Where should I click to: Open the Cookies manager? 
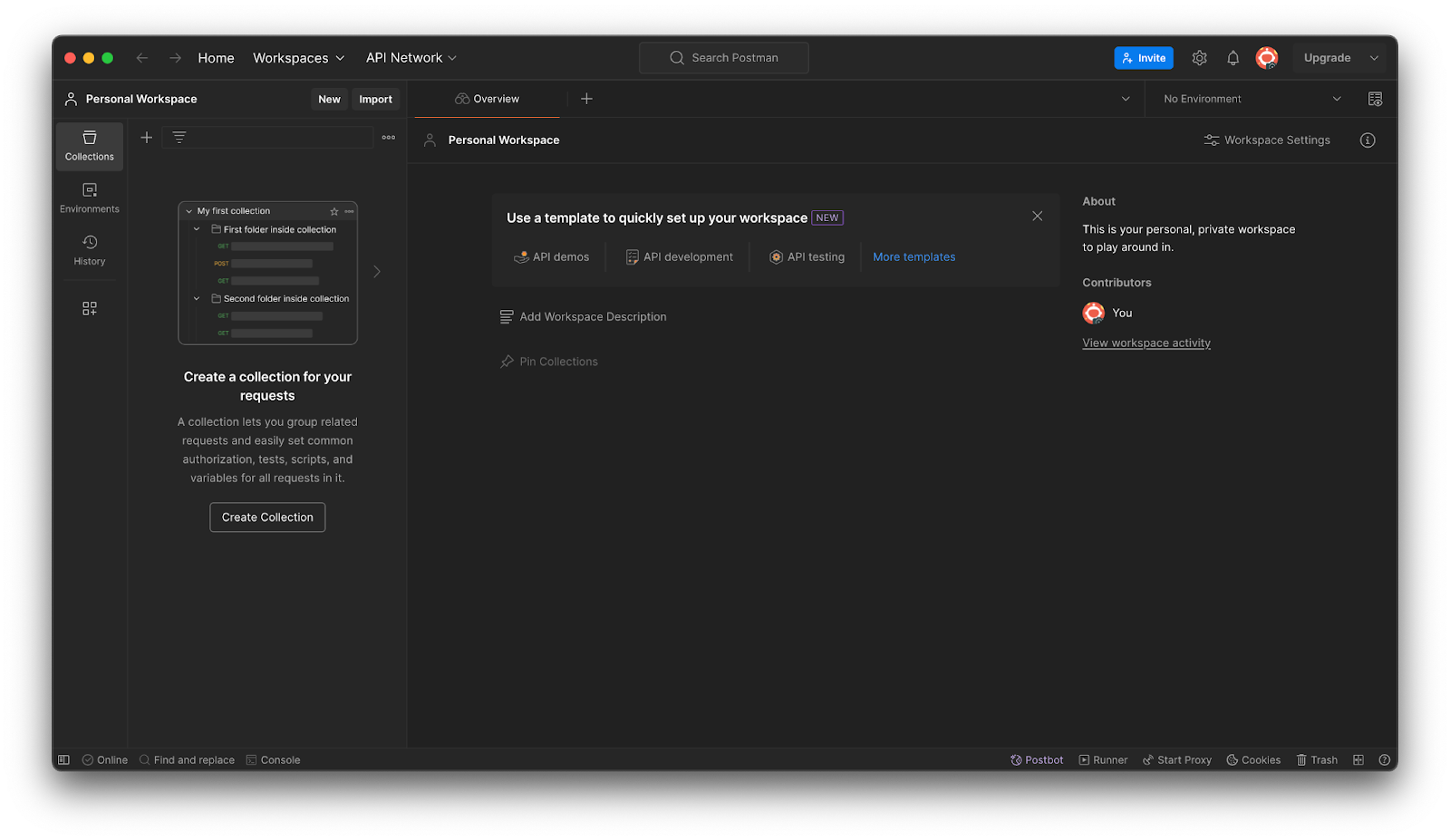coord(1253,759)
